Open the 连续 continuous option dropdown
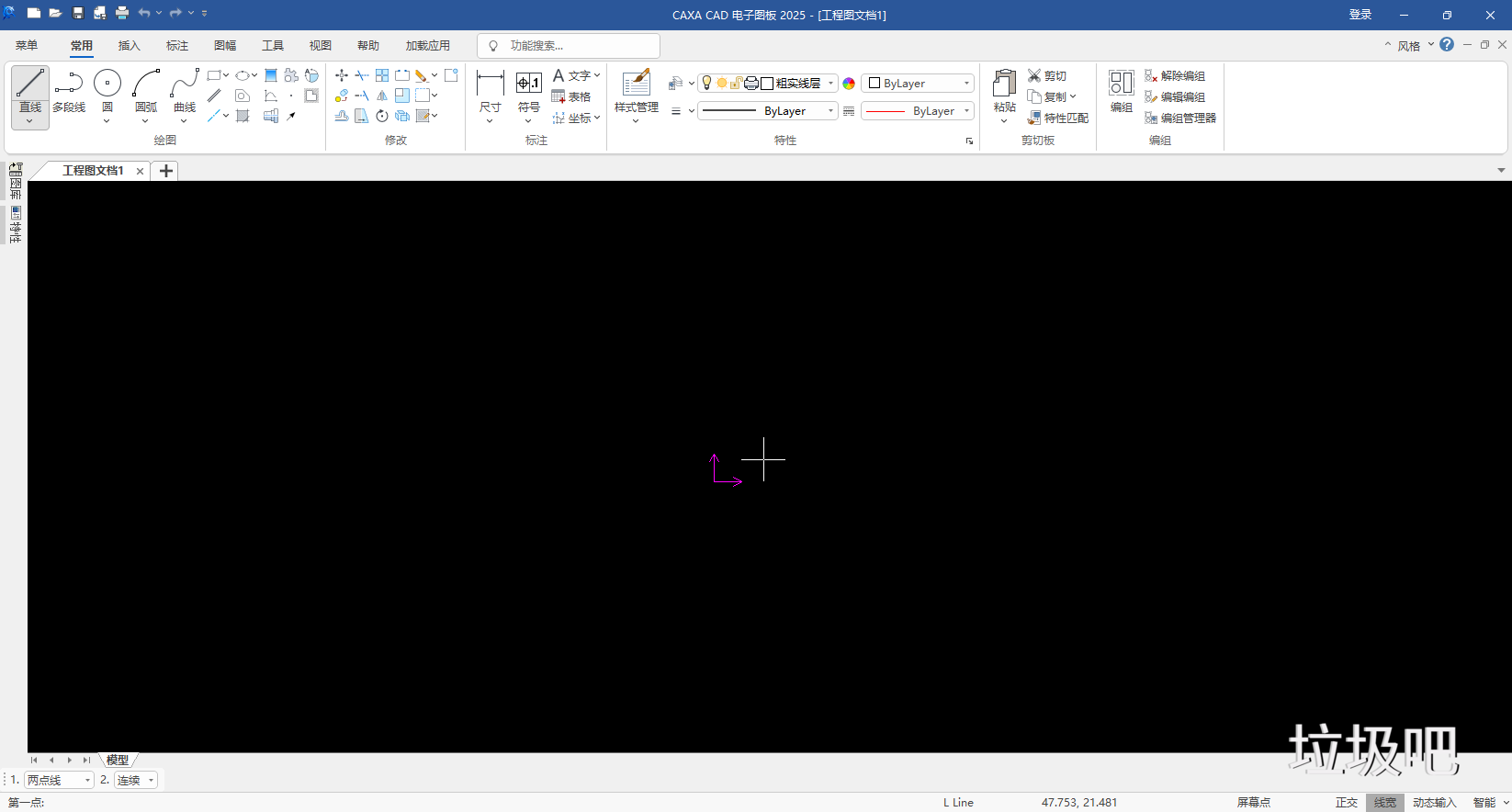 pos(151,780)
